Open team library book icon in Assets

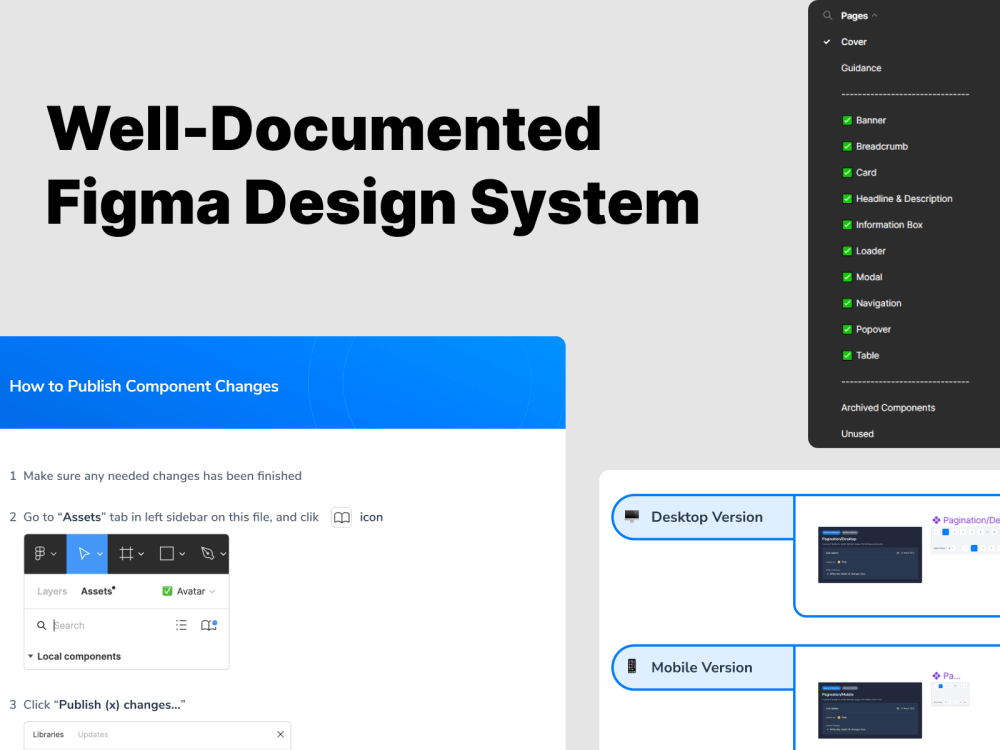coord(209,626)
